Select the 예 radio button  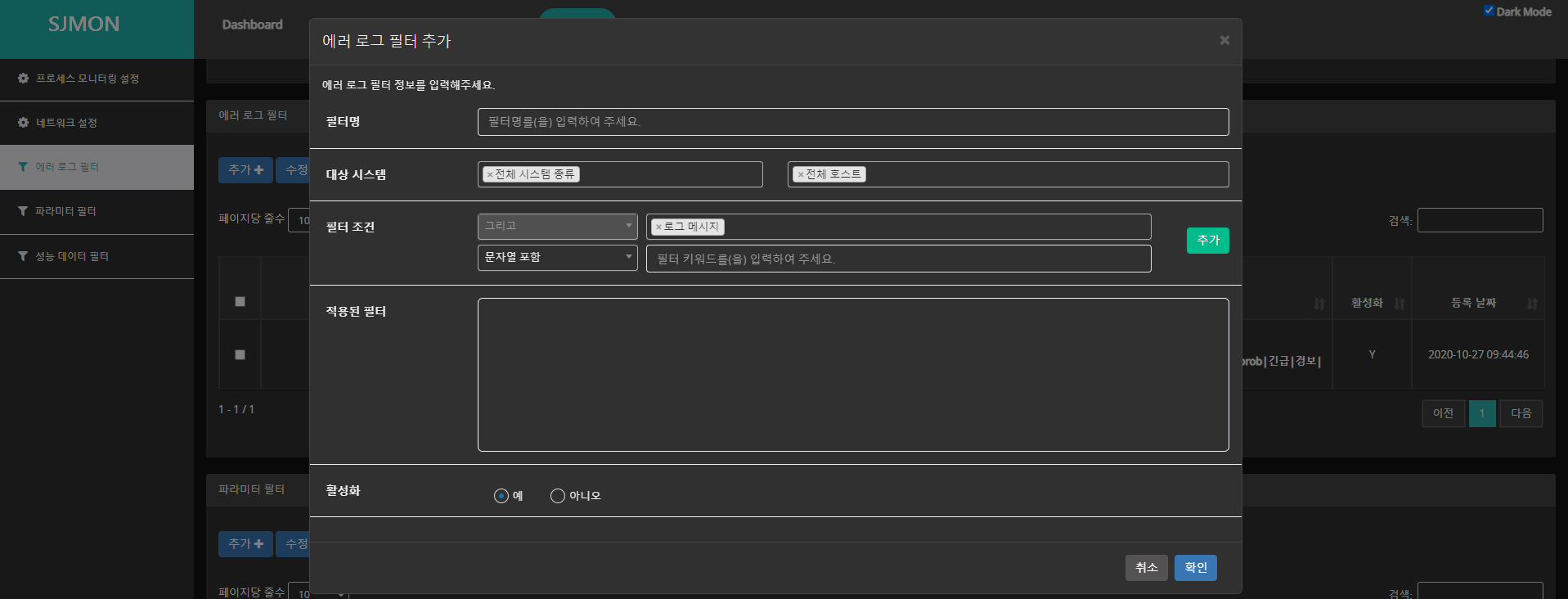[501, 496]
